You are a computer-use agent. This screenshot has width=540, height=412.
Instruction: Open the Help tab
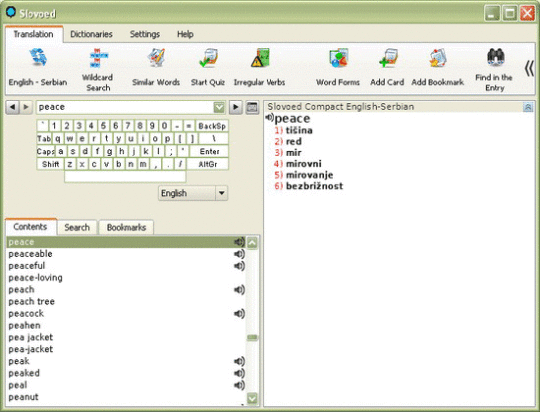tap(185, 34)
